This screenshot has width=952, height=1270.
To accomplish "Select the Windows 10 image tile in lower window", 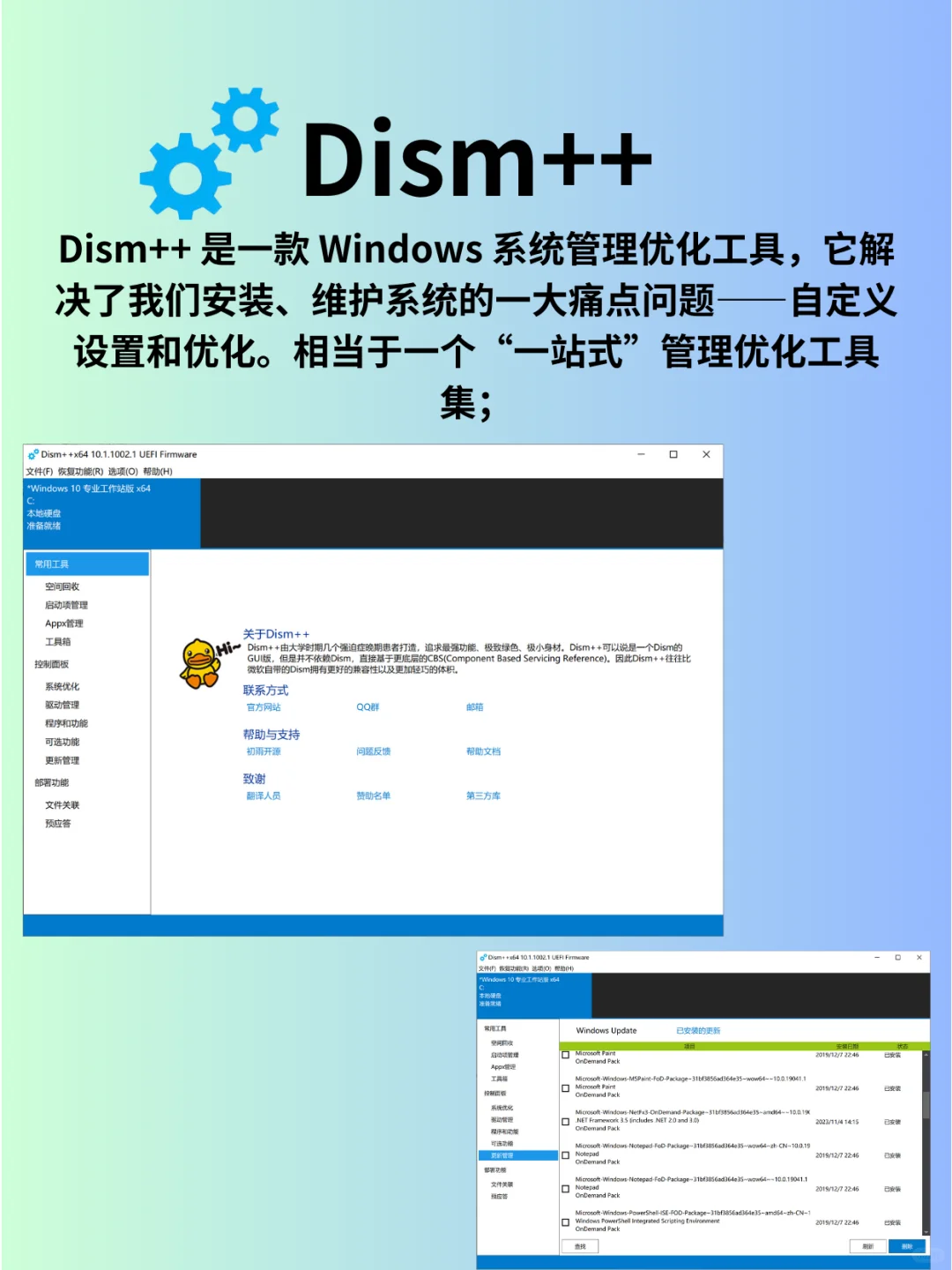I will point(534,996).
